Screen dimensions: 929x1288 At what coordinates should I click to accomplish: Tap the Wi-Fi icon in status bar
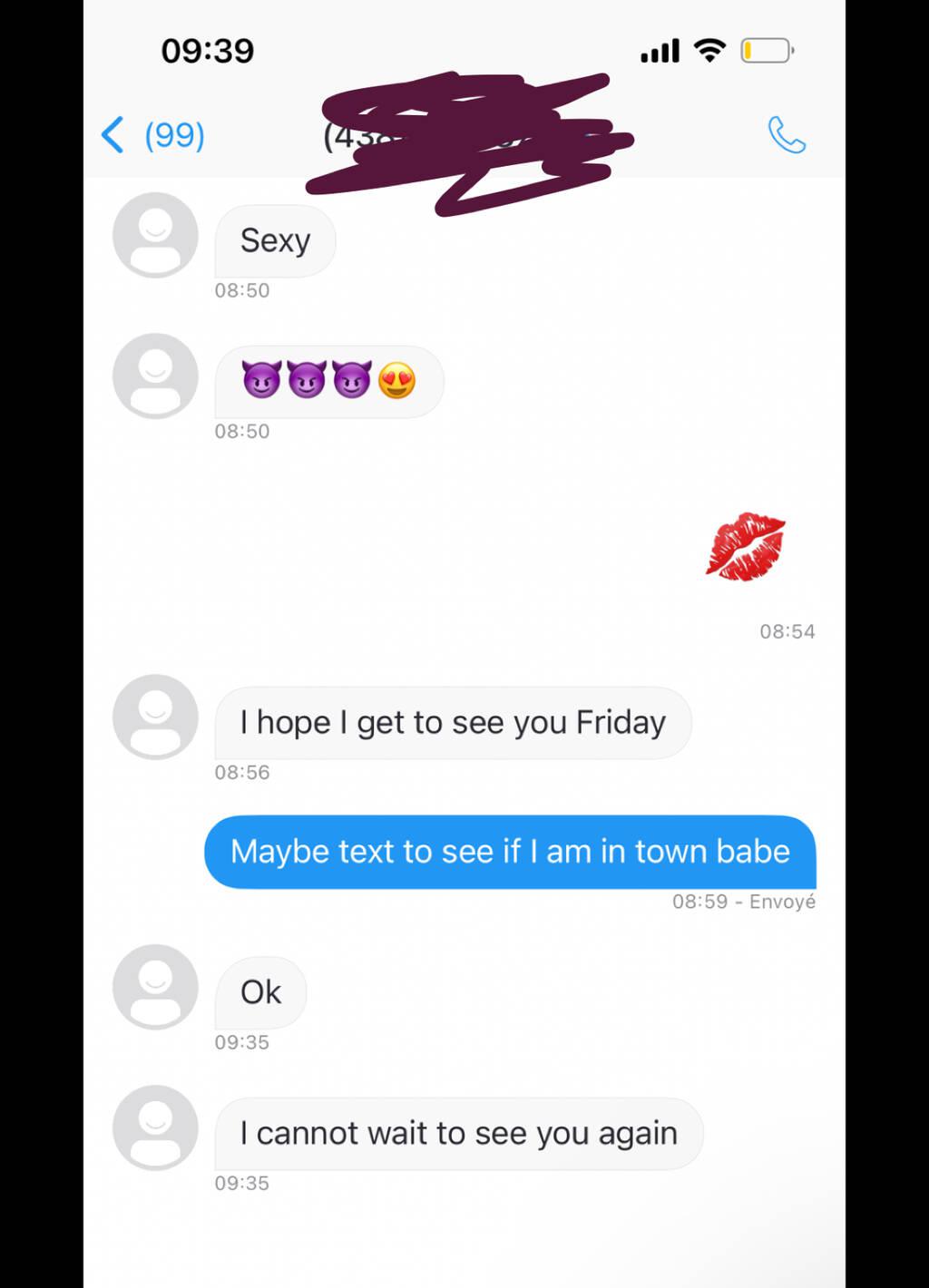pyautogui.click(x=710, y=51)
